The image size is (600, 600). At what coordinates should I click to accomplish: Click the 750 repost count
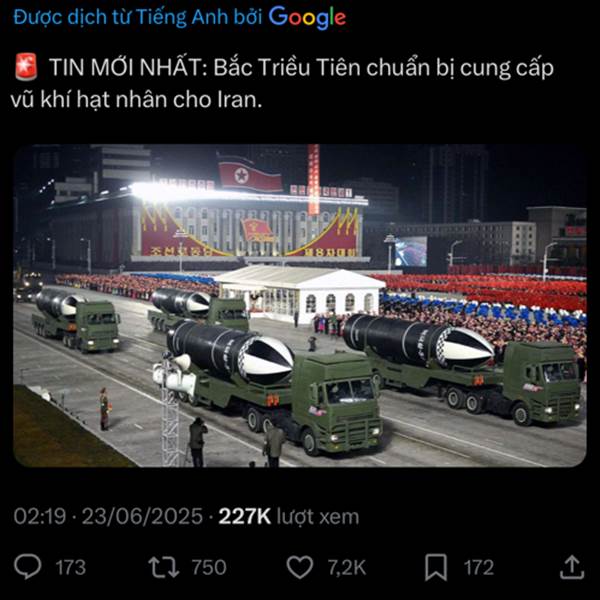pos(209,567)
